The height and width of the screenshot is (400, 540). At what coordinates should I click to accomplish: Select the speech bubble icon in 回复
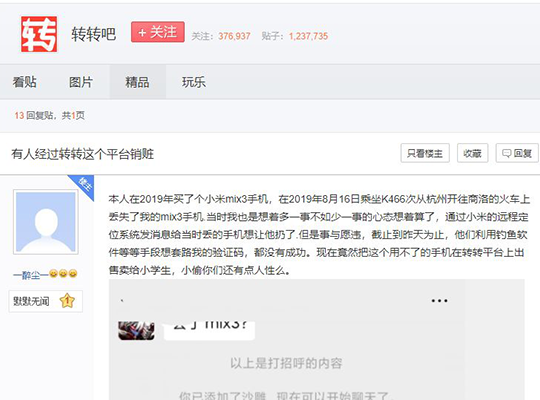(507, 153)
